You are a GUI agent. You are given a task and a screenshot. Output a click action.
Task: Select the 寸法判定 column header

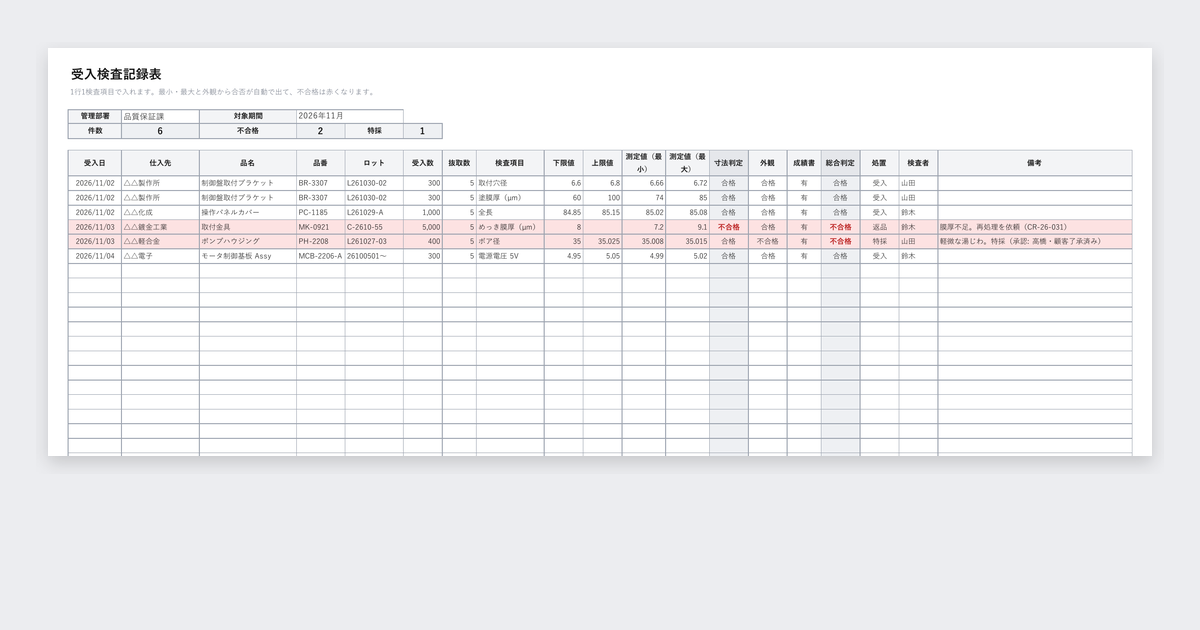(x=728, y=163)
